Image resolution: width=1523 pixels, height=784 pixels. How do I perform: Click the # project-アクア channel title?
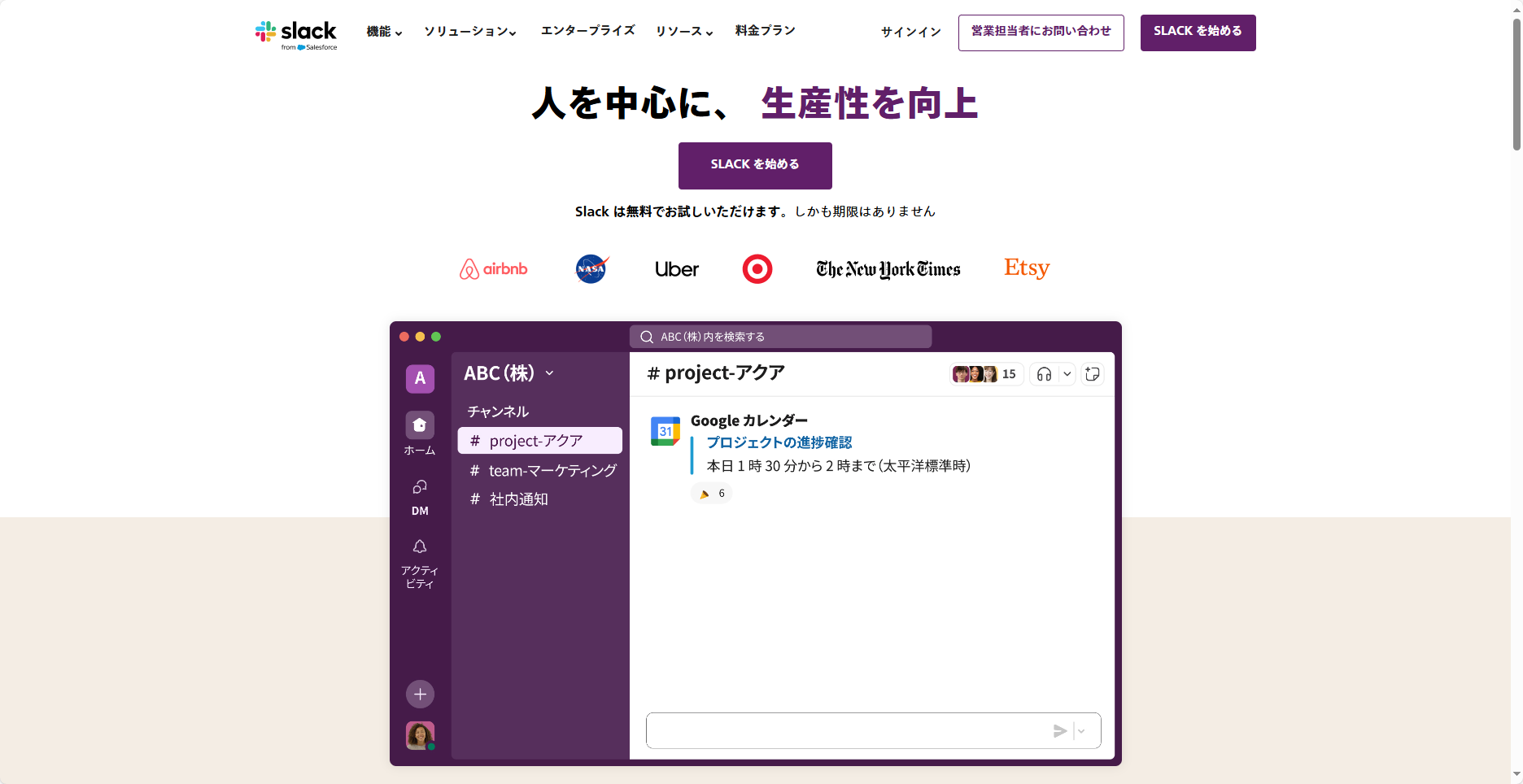pos(716,373)
